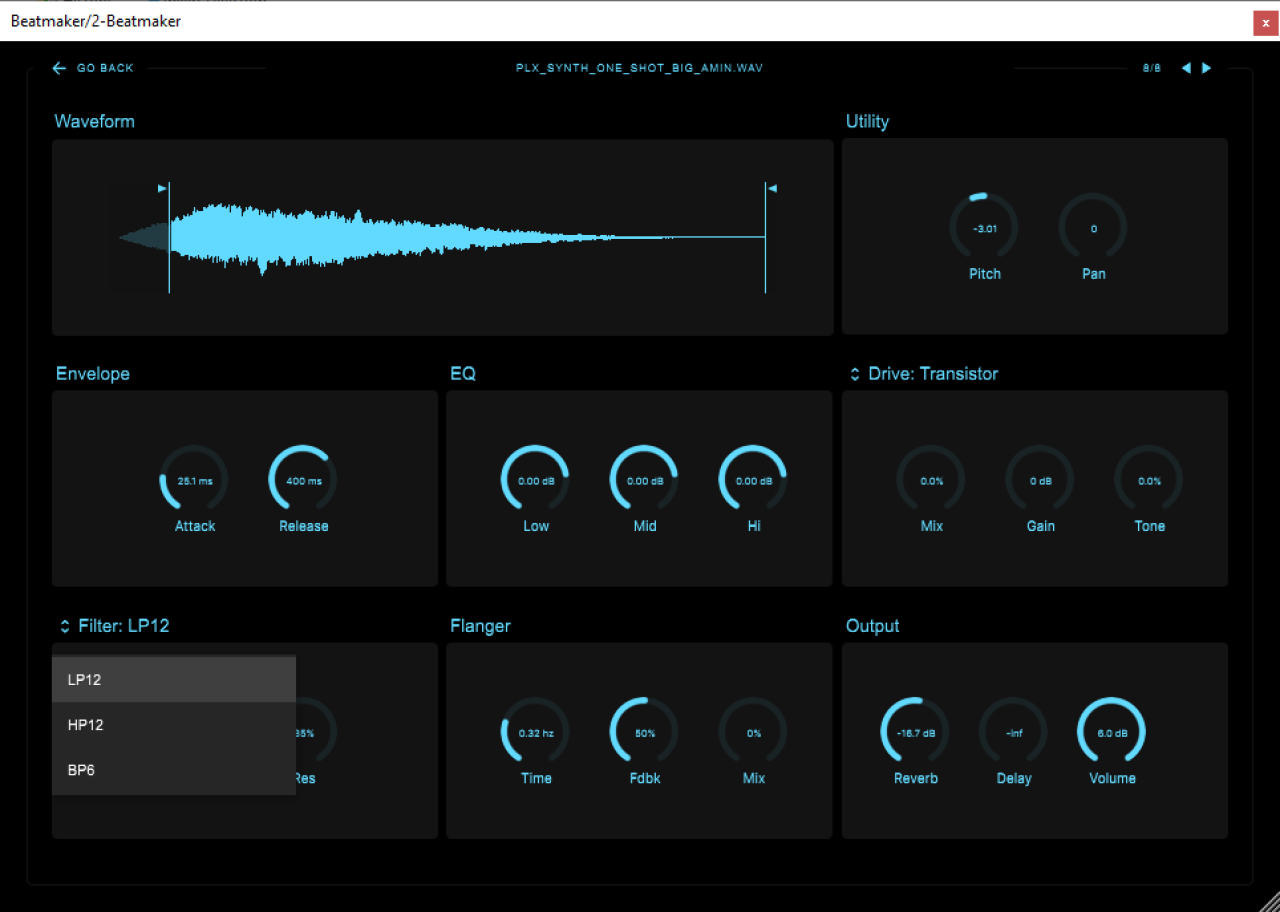
Task: Click the waveform end marker flag
Action: click(771, 187)
